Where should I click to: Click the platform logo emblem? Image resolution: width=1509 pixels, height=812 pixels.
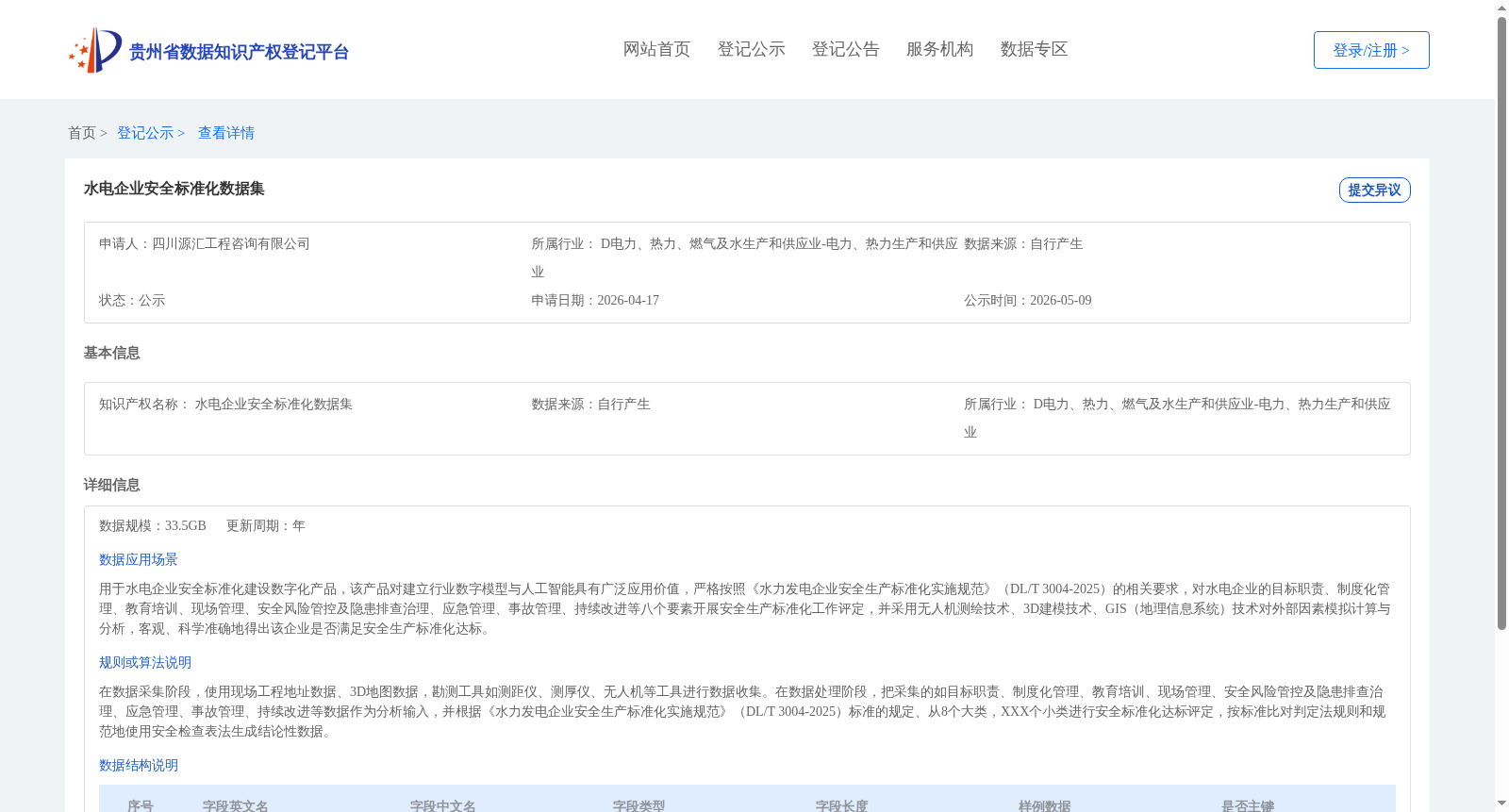click(x=95, y=50)
